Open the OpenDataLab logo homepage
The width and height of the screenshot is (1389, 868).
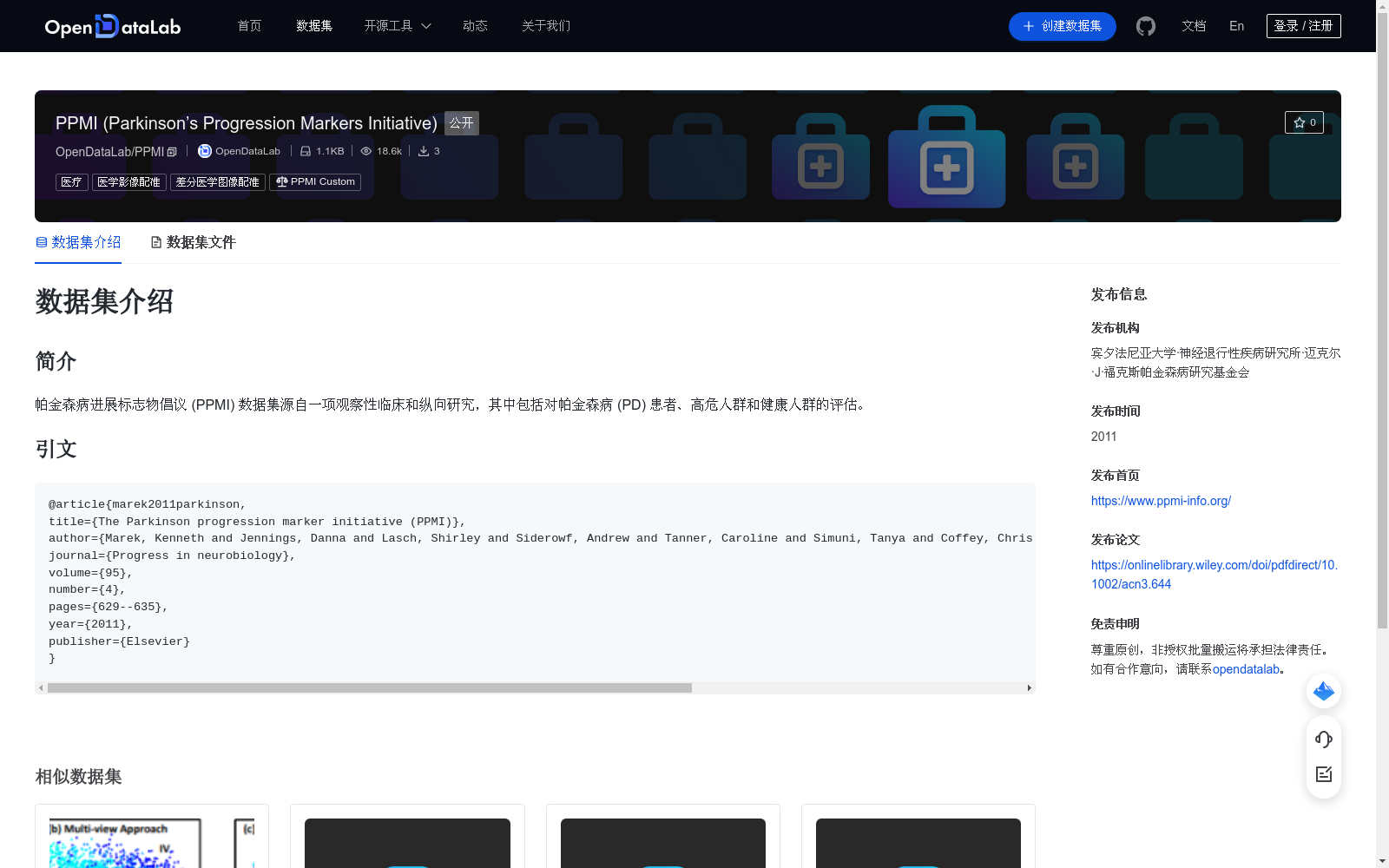(x=113, y=26)
